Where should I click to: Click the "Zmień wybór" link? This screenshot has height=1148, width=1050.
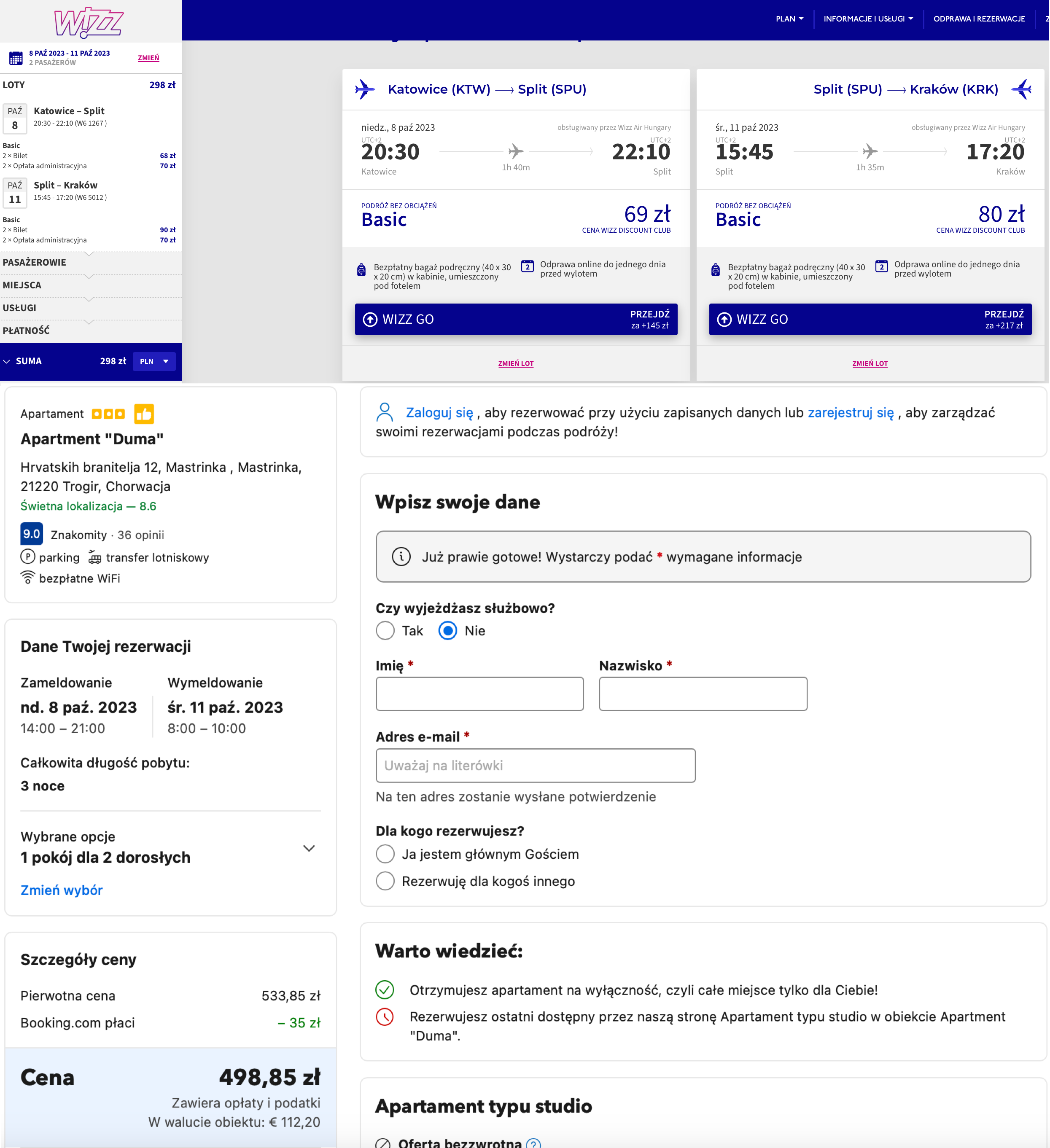point(62,890)
